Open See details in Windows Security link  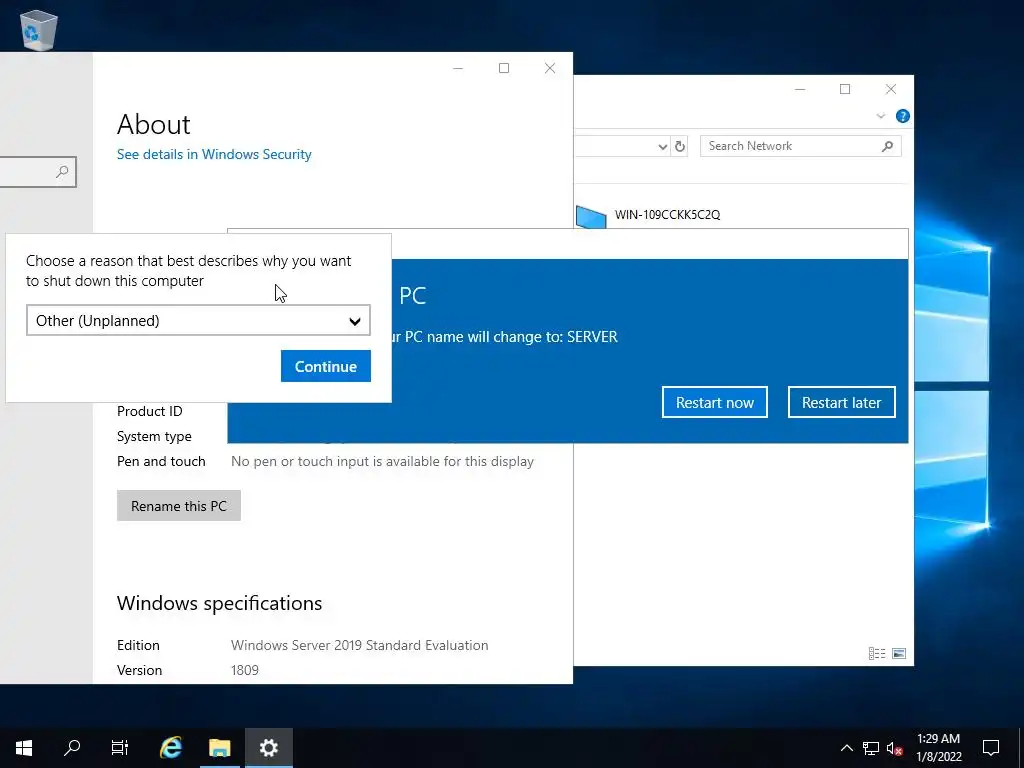point(214,154)
